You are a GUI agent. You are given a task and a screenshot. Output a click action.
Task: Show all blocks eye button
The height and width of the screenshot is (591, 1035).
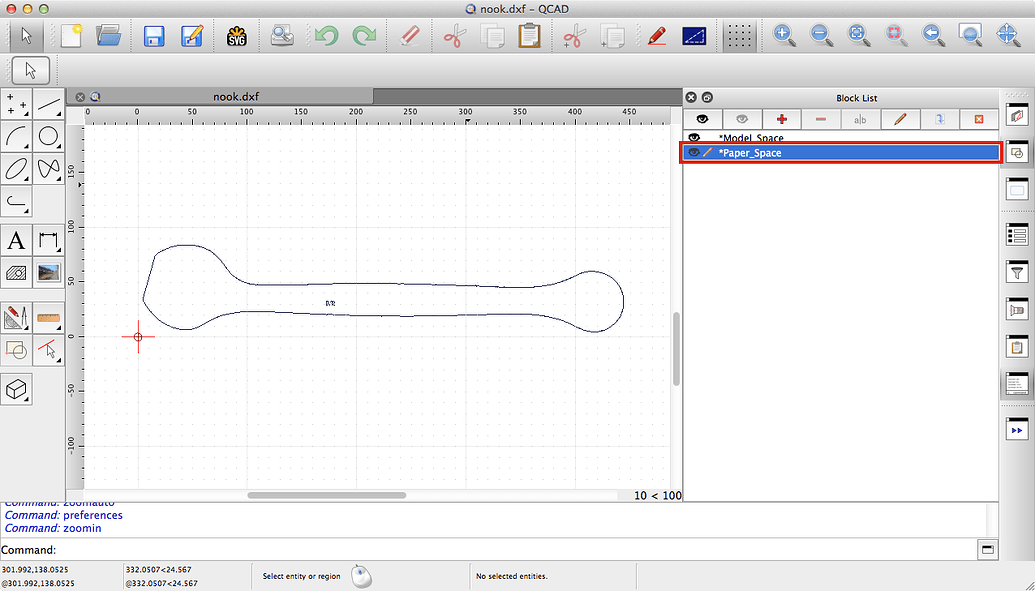tap(702, 119)
